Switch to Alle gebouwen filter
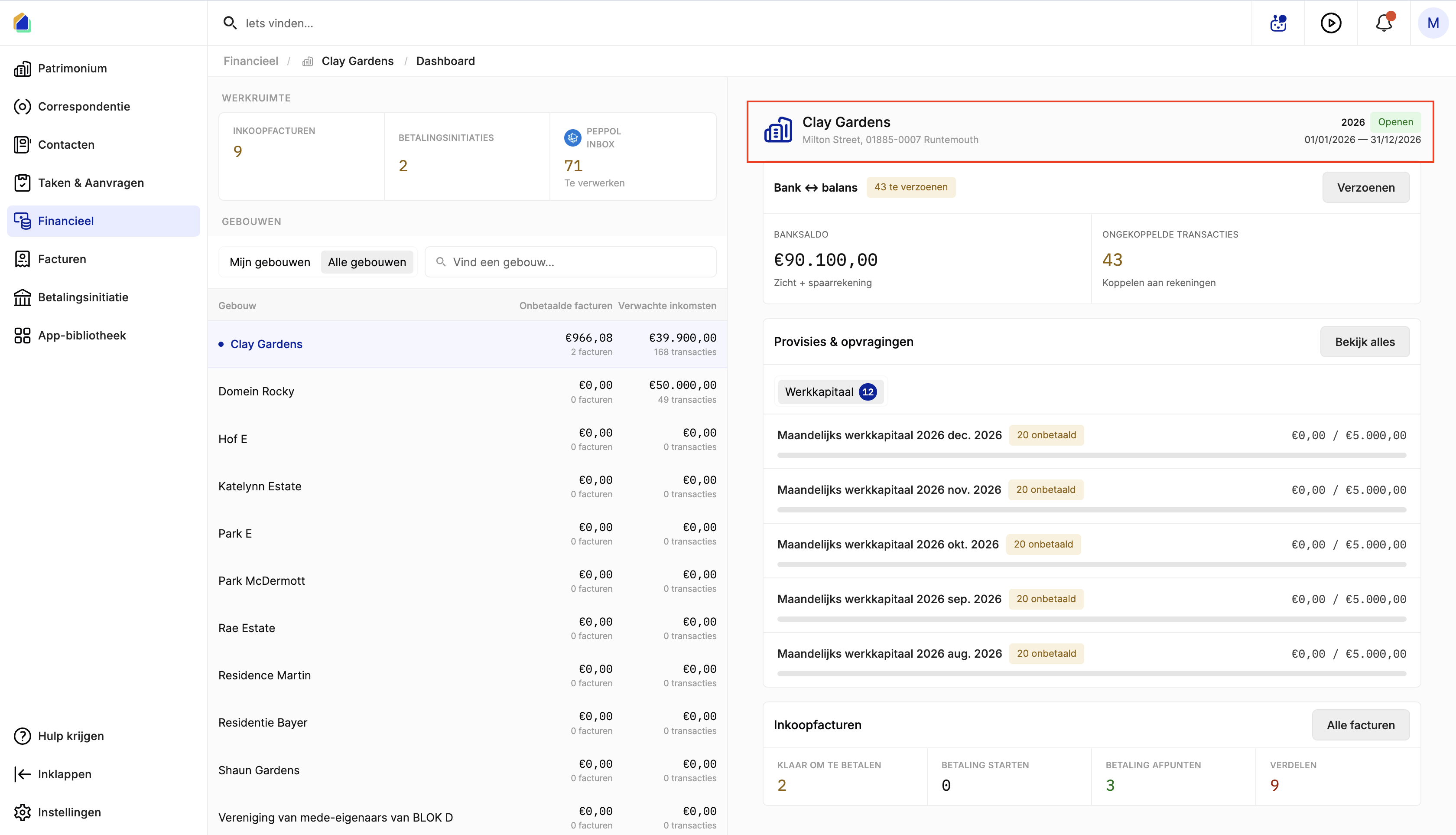1456x835 pixels. click(367, 262)
